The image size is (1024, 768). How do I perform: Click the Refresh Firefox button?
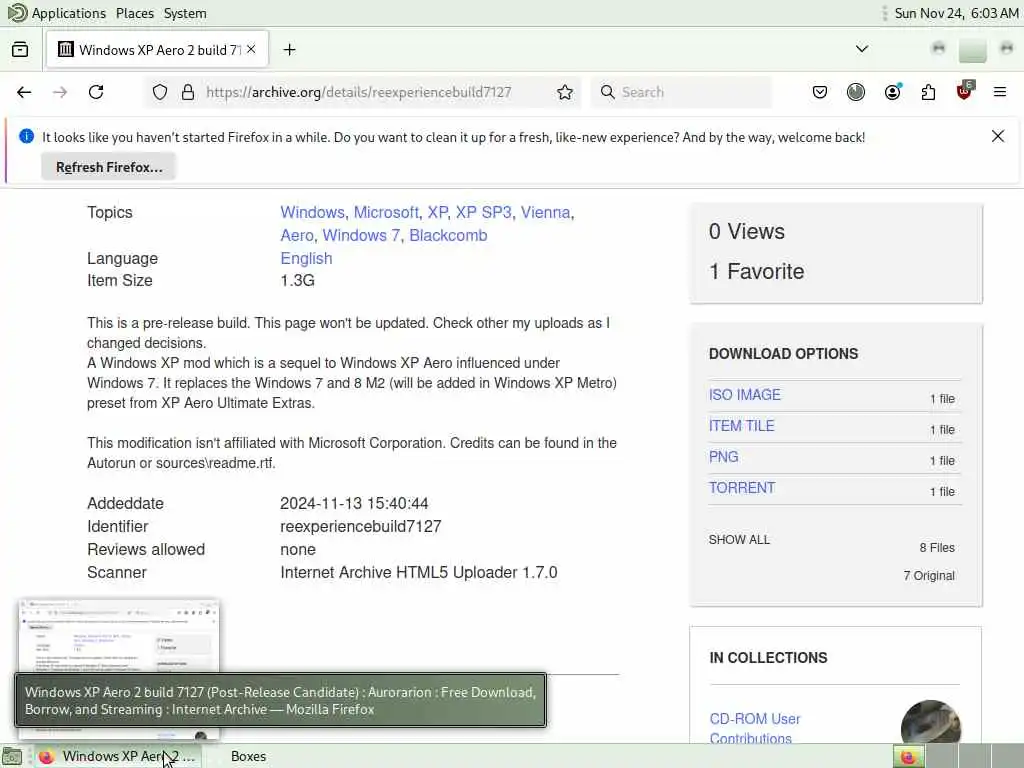click(x=109, y=167)
